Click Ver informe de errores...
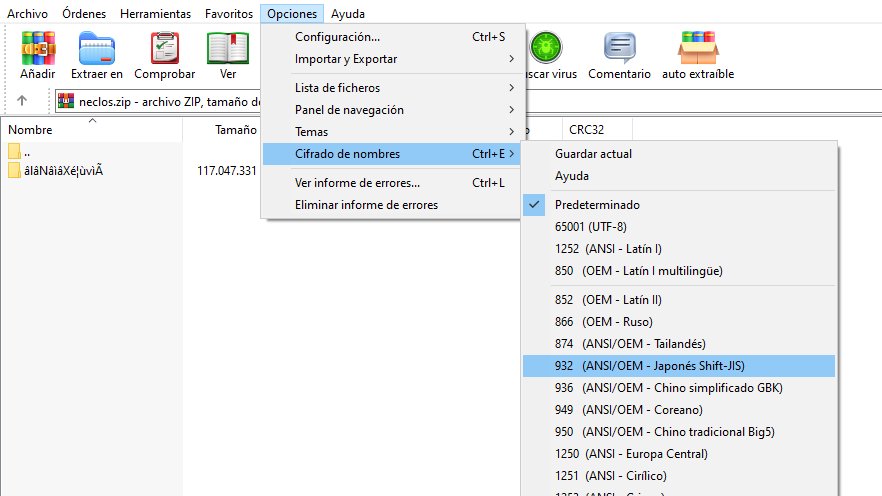Viewport: 882px width, 496px height. [x=391, y=183]
